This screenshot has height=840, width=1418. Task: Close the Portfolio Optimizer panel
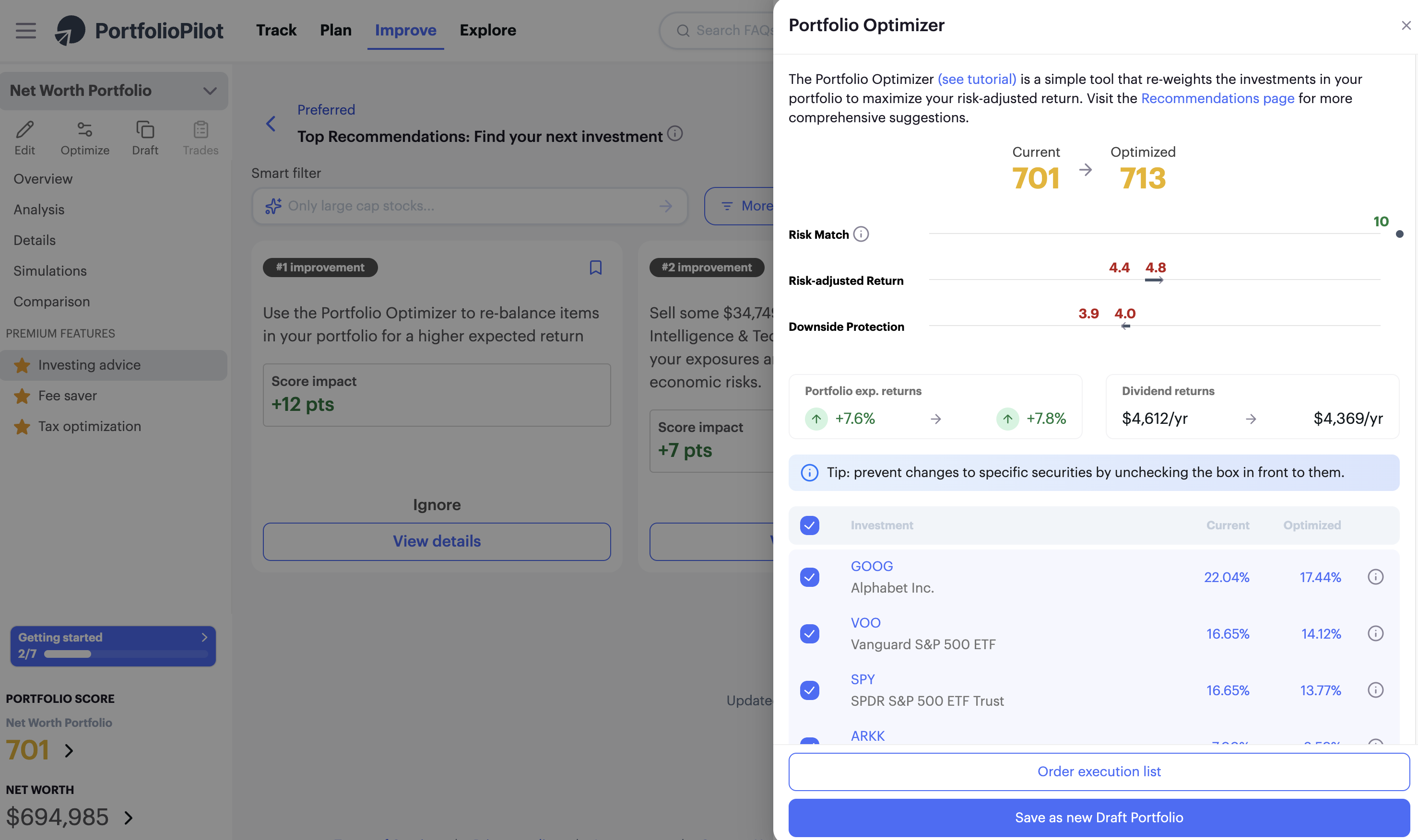(x=1406, y=25)
